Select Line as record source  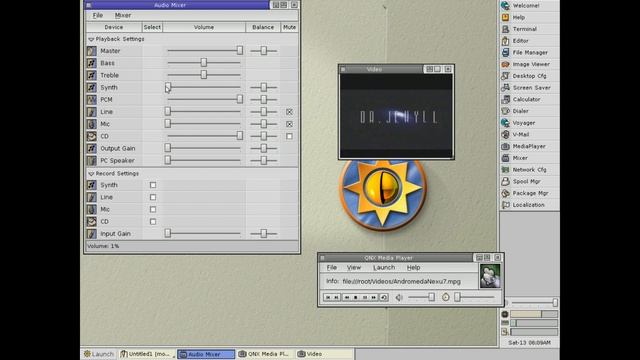pyautogui.click(x=153, y=198)
